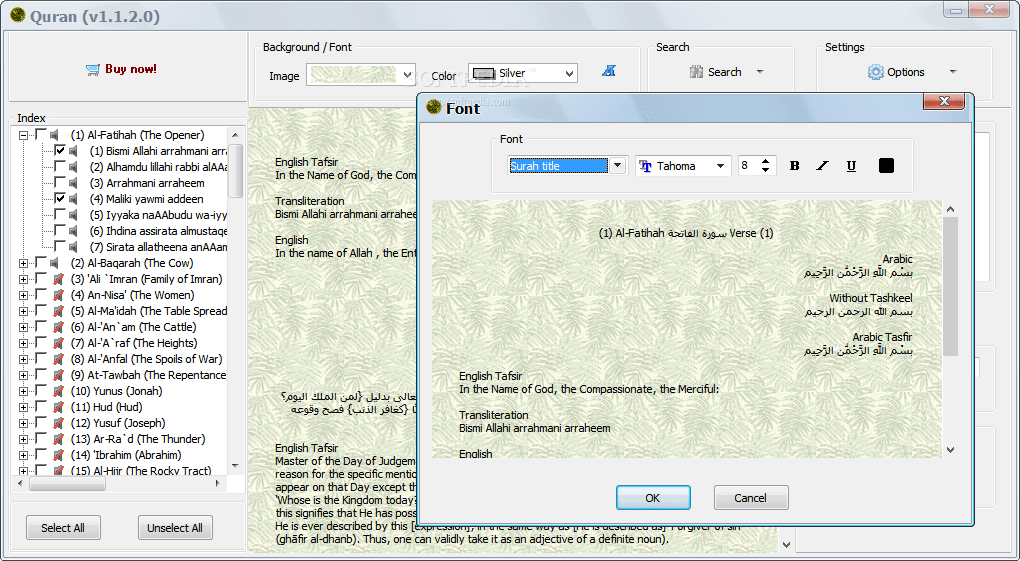
Task: Expand the At-Tawbah (The Repentance) node
Action: pyautogui.click(x=23, y=375)
